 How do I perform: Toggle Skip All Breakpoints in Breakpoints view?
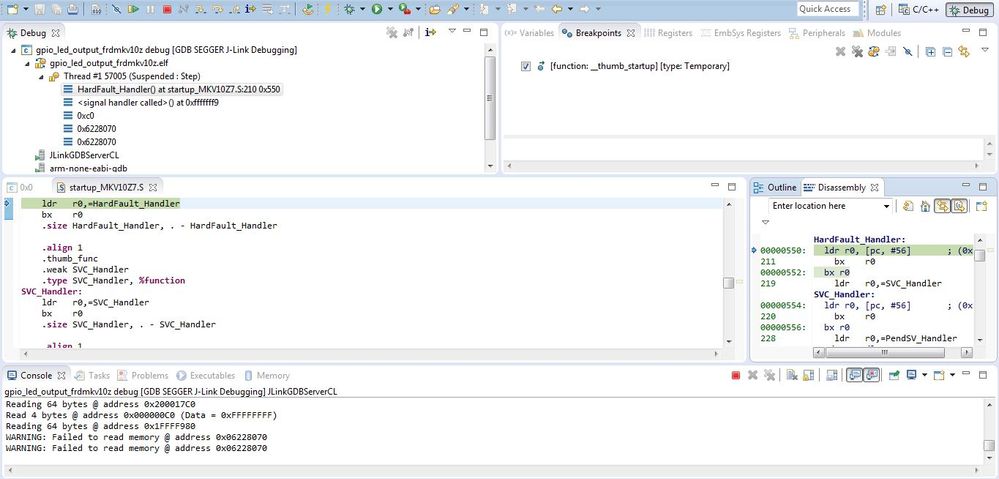click(907, 52)
